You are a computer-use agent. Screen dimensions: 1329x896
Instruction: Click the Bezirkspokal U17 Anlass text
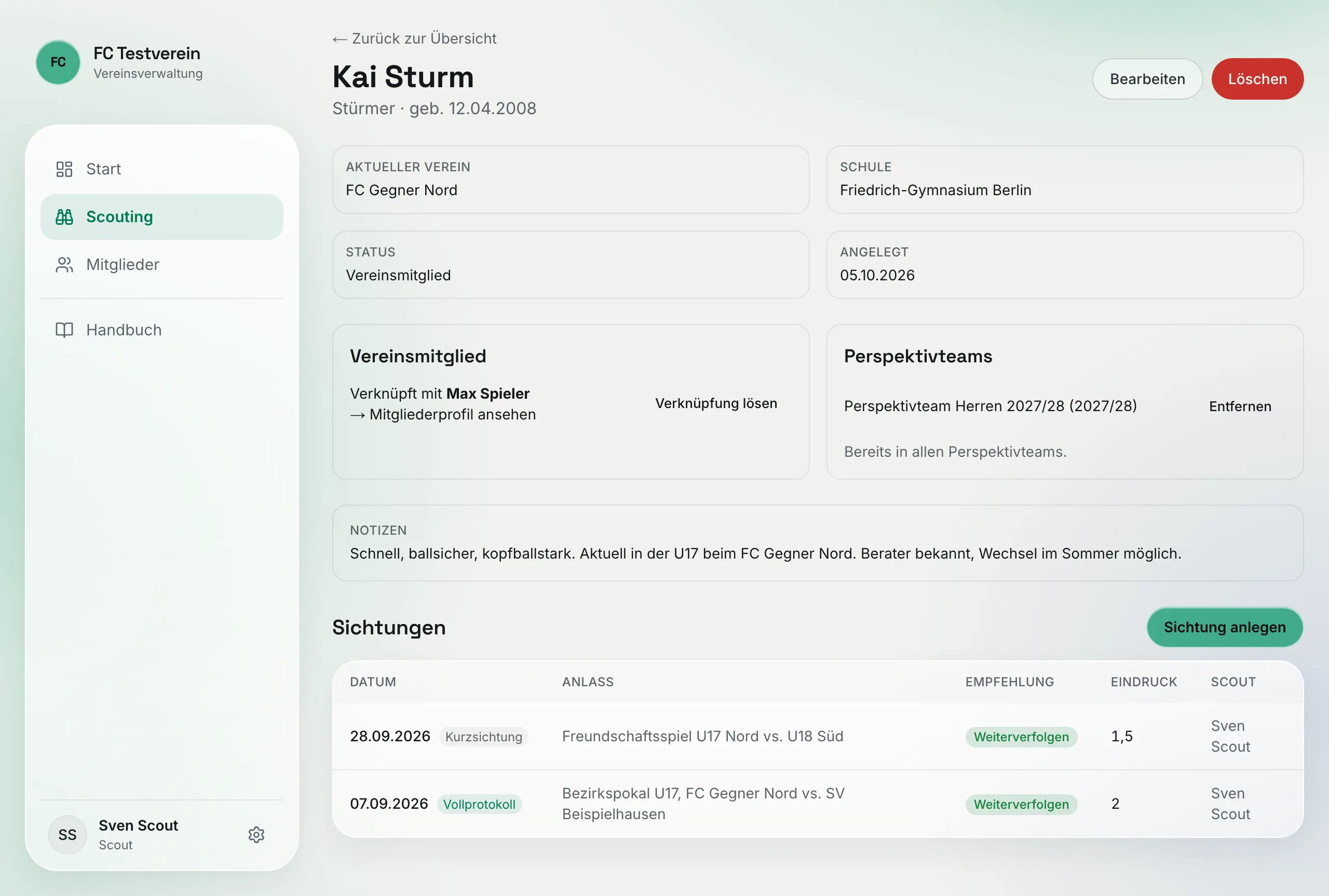pyautogui.click(x=703, y=804)
